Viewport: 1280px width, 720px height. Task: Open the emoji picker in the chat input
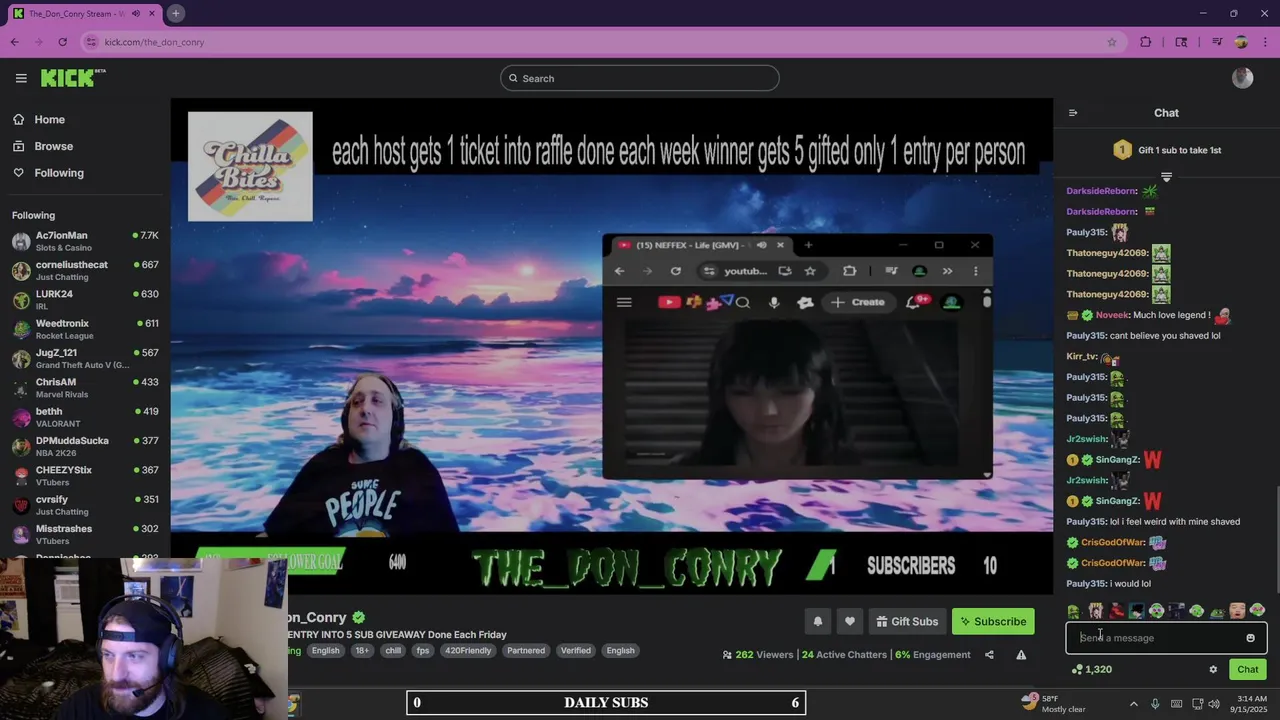(1250, 638)
